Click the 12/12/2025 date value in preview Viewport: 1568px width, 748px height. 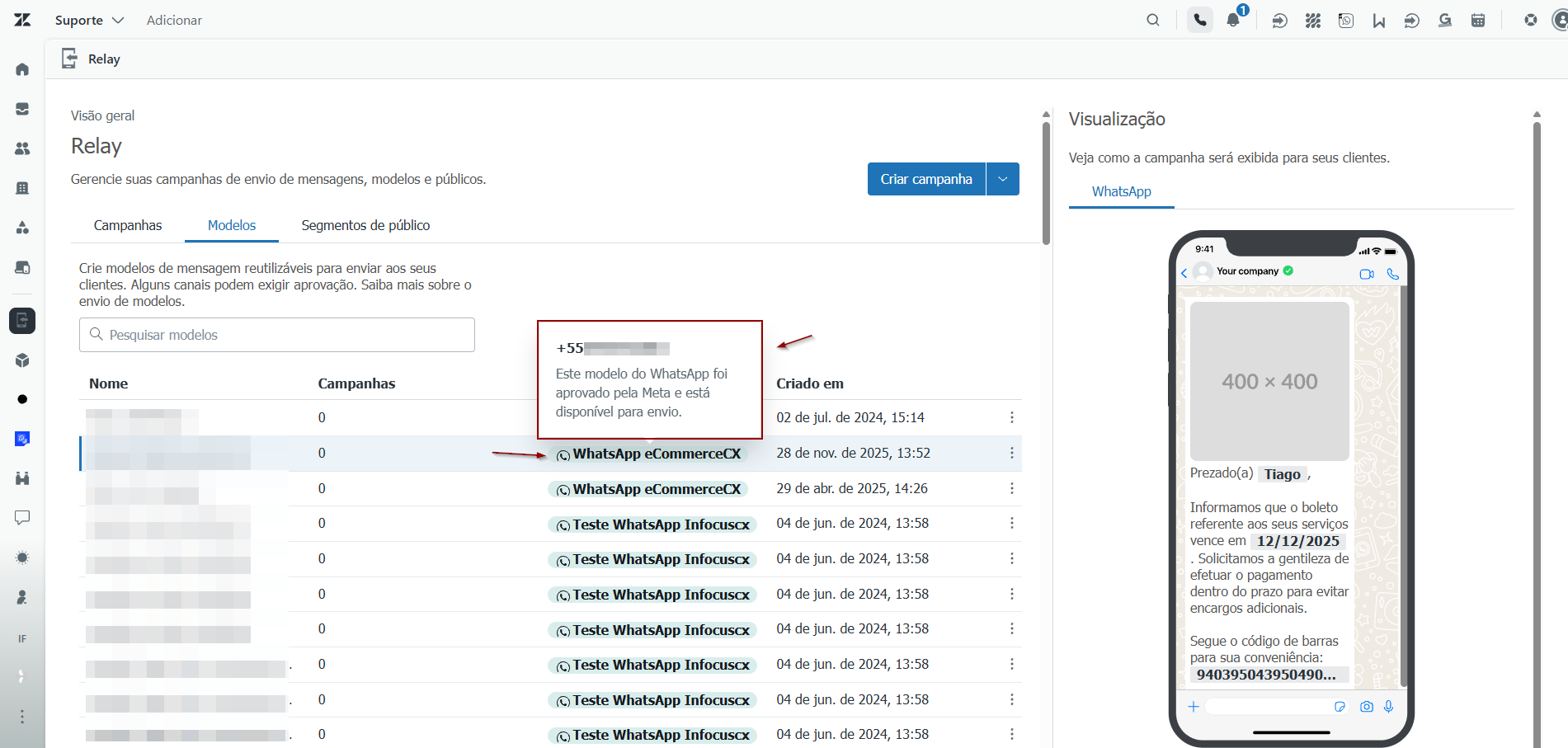[1298, 541]
